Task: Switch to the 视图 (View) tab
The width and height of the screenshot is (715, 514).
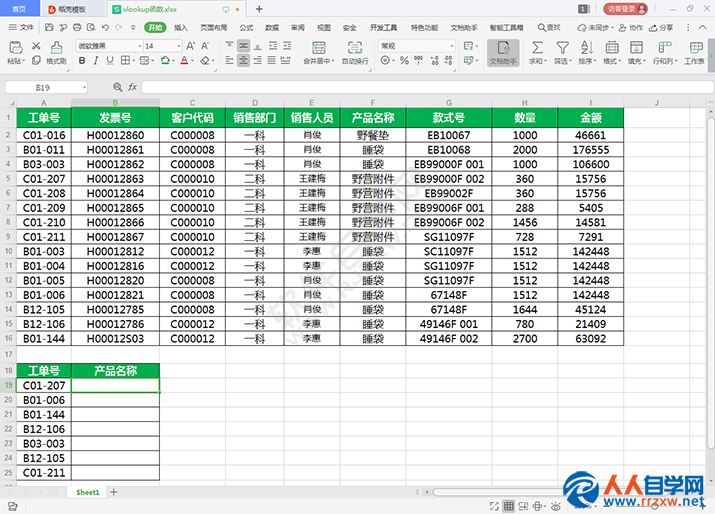Action: click(x=324, y=27)
